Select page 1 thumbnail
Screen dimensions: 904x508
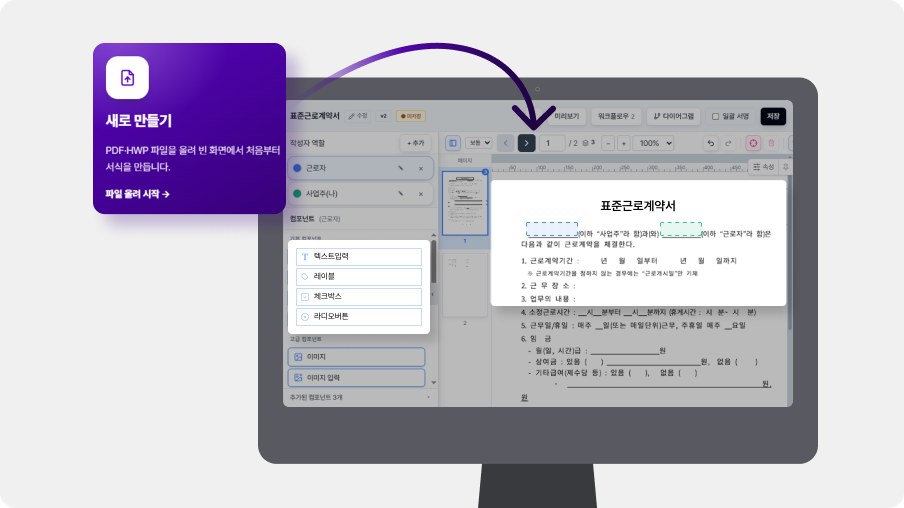point(465,203)
